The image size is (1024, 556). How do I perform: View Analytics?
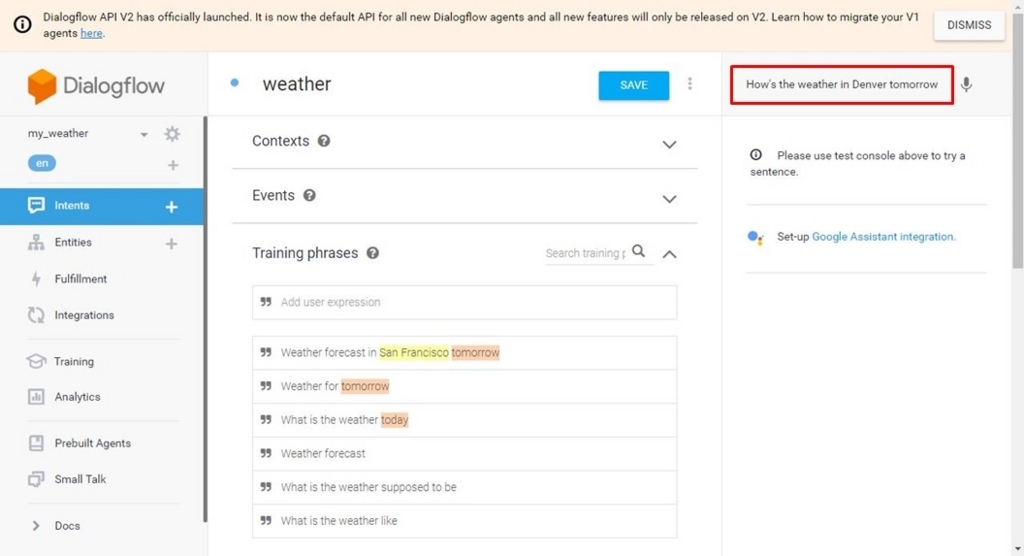point(77,397)
